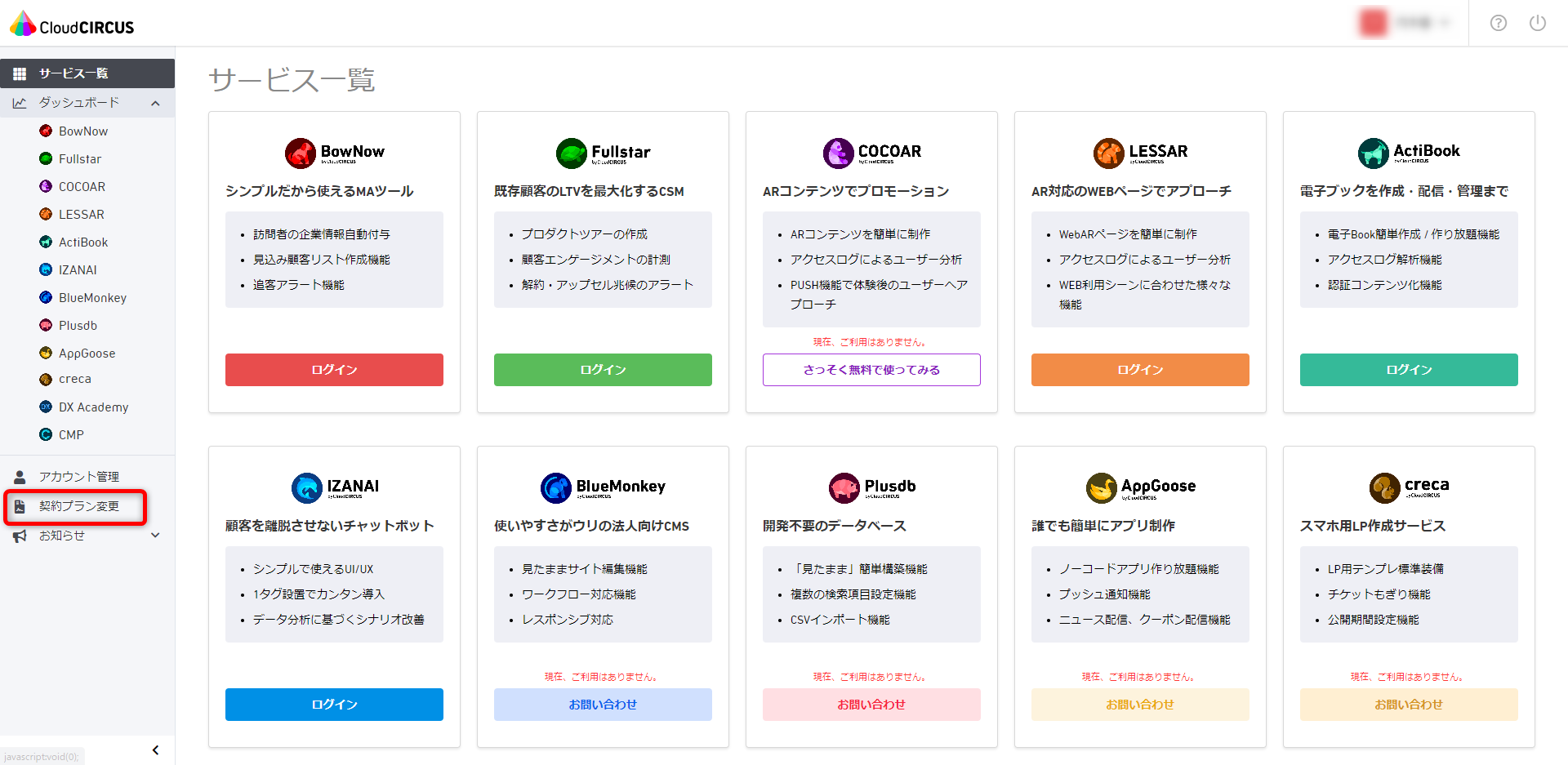Click the text 訪問者の企業情報自動付与
The height and width of the screenshot is (765, 1568).
pyautogui.click(x=322, y=234)
